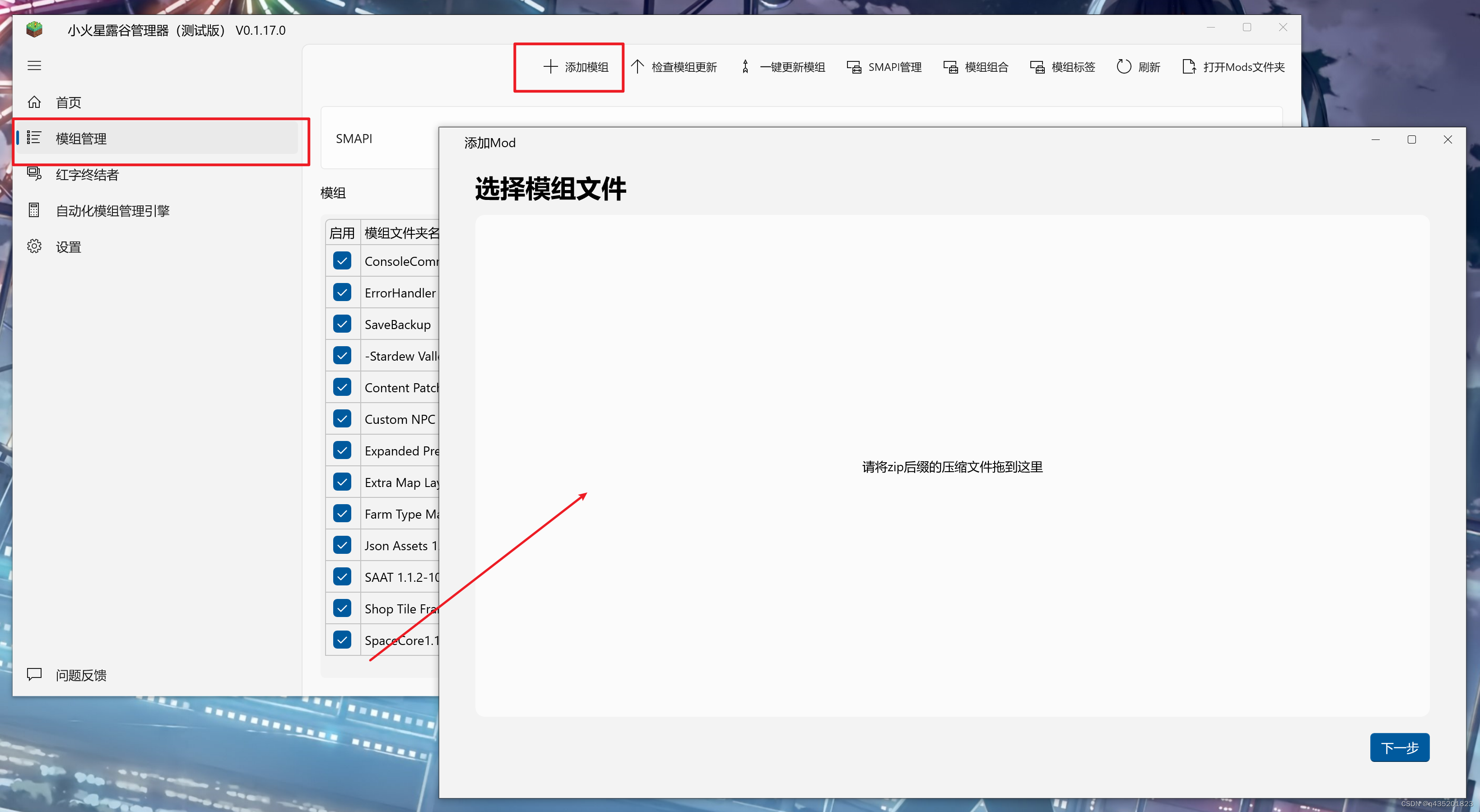Open 模组标签 toolbar icon
Image resolution: width=1480 pixels, height=812 pixels.
[x=1037, y=67]
